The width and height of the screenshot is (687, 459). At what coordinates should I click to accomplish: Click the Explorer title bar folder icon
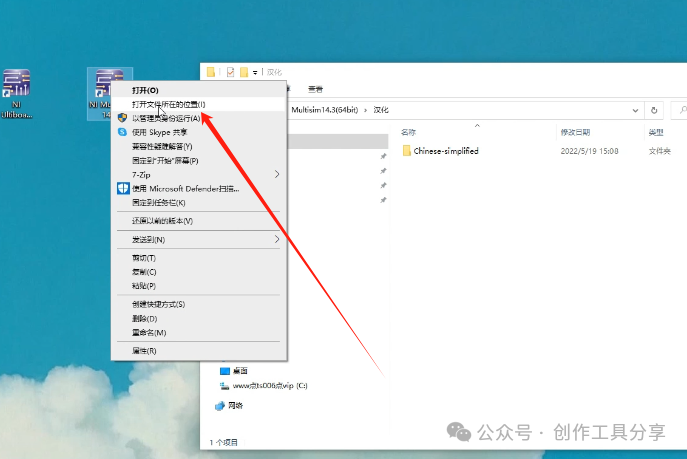[x=211, y=72]
